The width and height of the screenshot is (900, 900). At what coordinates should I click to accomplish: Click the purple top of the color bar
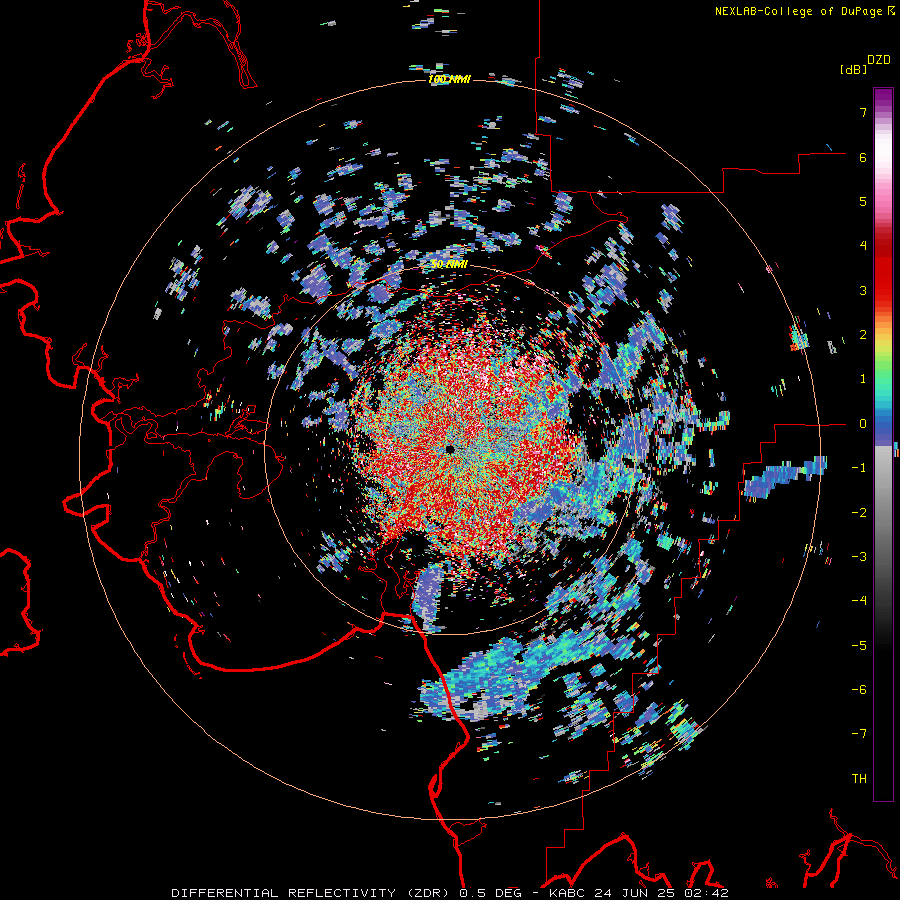(883, 99)
